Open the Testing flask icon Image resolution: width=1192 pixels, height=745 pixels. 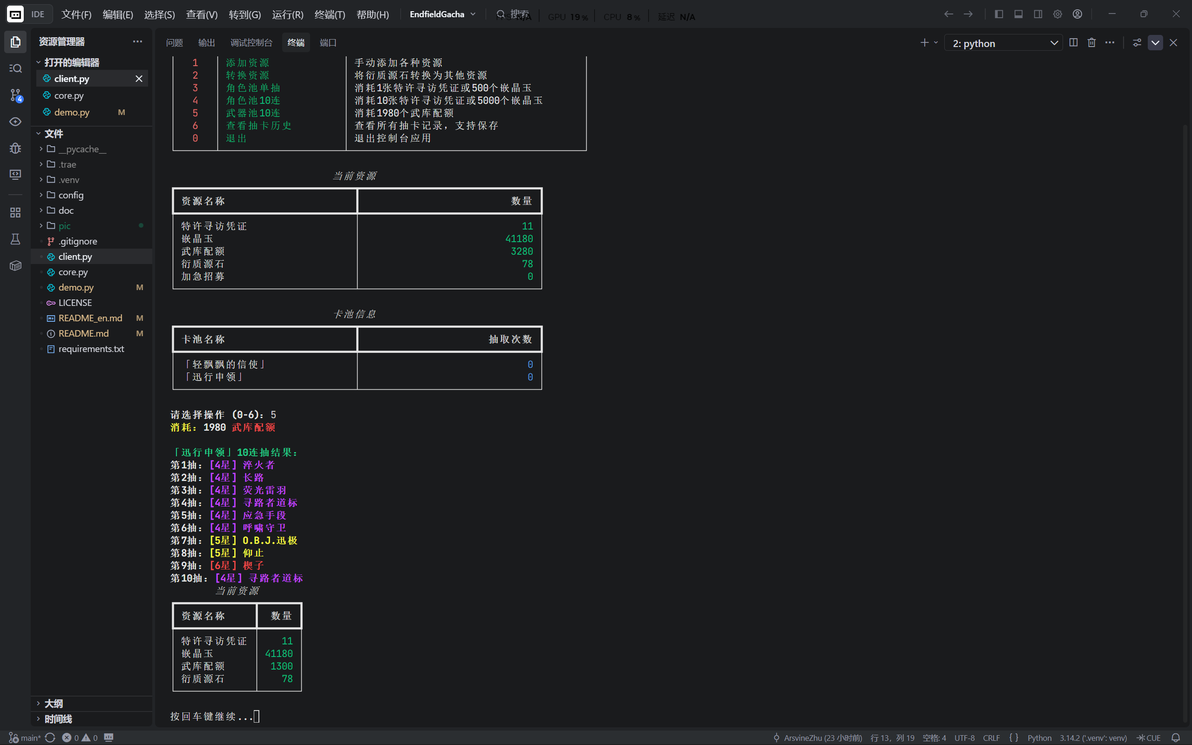tap(15, 239)
